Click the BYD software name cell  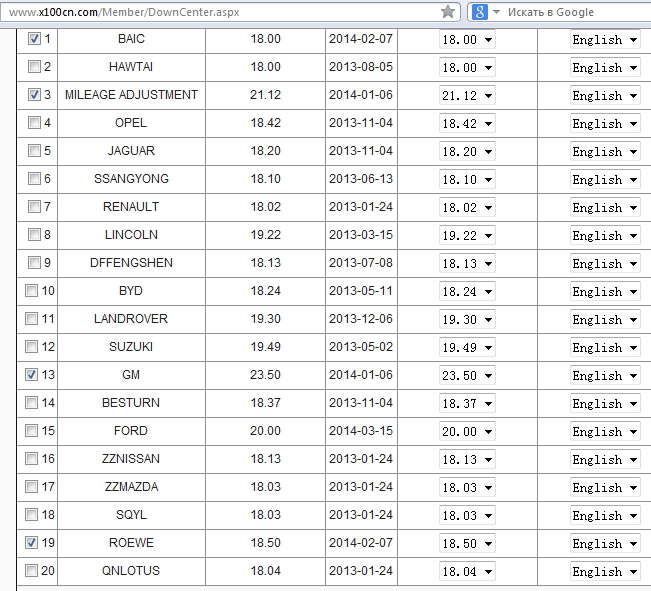tap(131, 291)
